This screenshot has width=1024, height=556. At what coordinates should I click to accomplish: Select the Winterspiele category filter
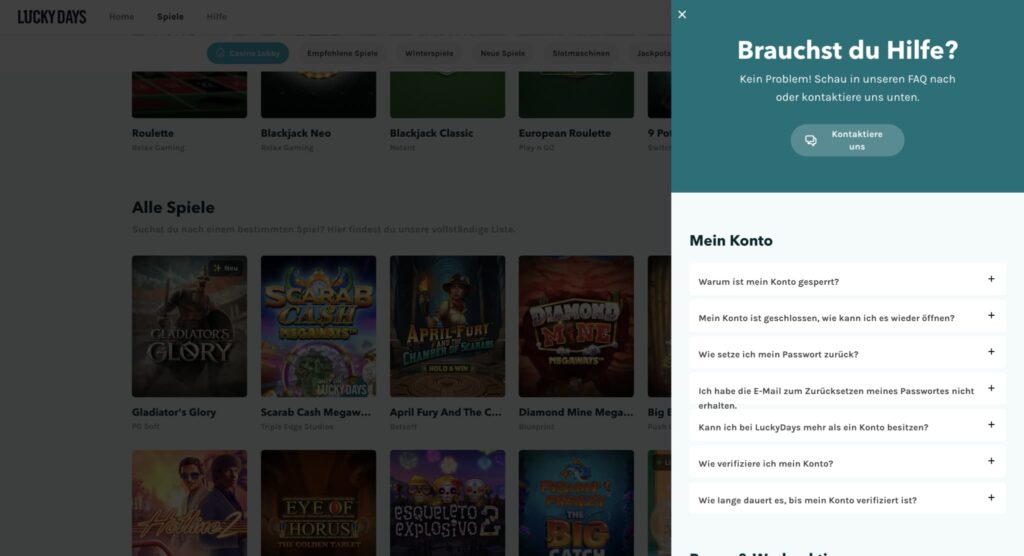coord(429,53)
